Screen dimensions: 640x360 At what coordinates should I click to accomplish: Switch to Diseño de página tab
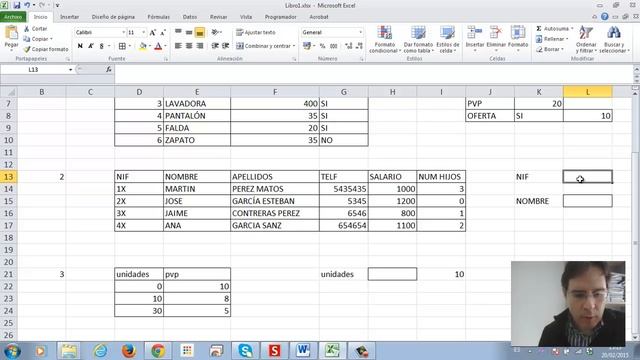click(x=113, y=17)
